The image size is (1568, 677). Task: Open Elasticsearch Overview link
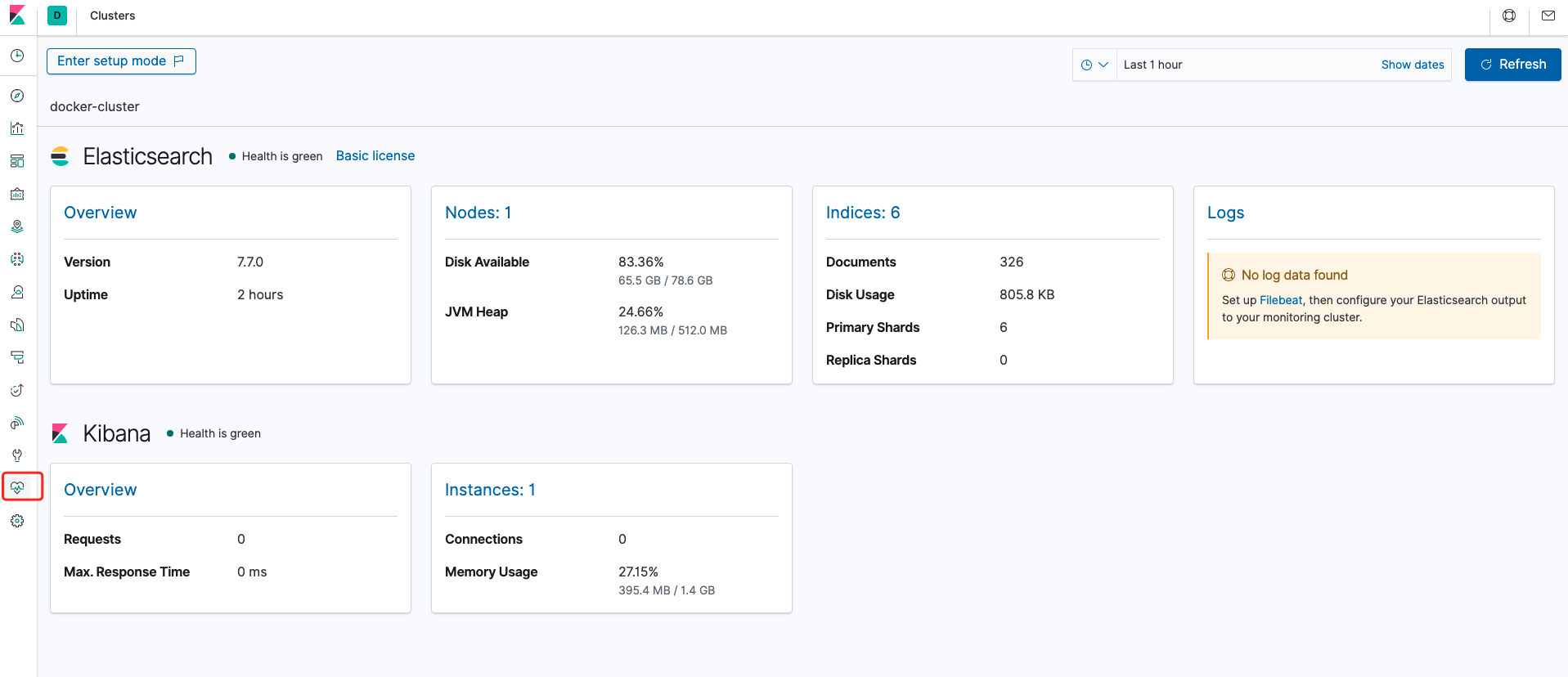[x=101, y=213]
